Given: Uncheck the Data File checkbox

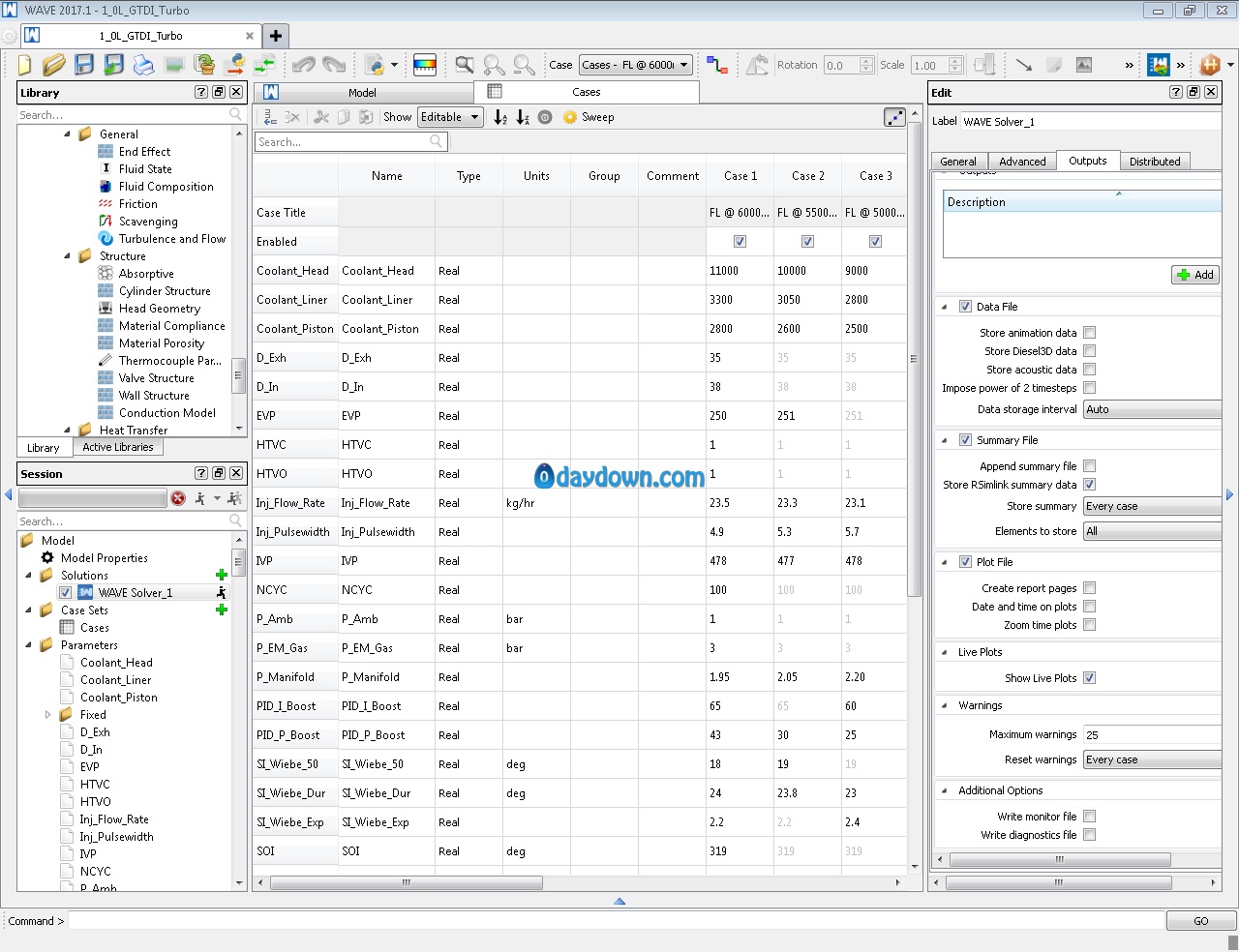Looking at the screenshot, I should [x=965, y=307].
